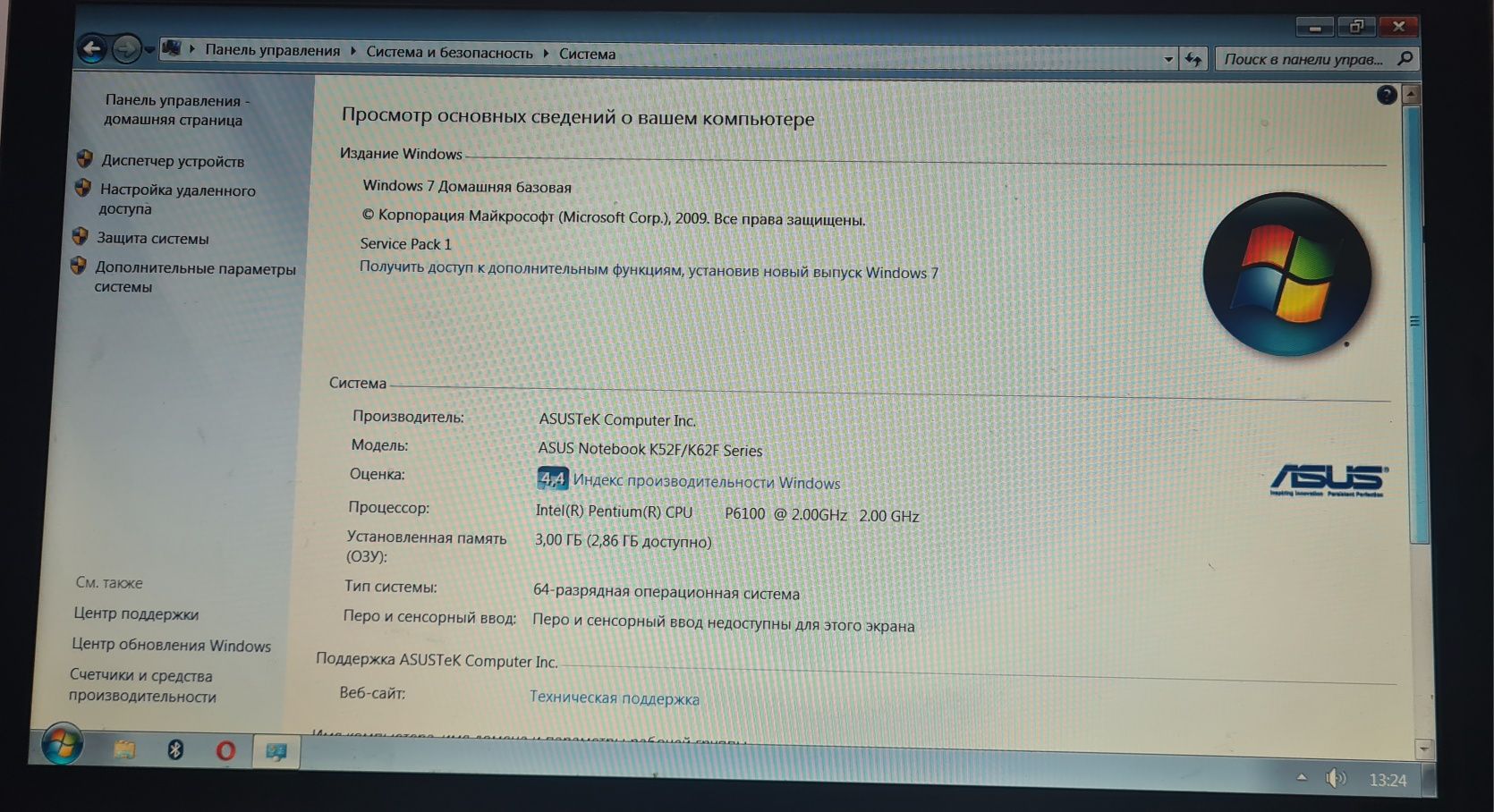Viewport: 1494px width, 812px height.
Task: Open Система и безопасность breadcrumb
Action: point(449,53)
